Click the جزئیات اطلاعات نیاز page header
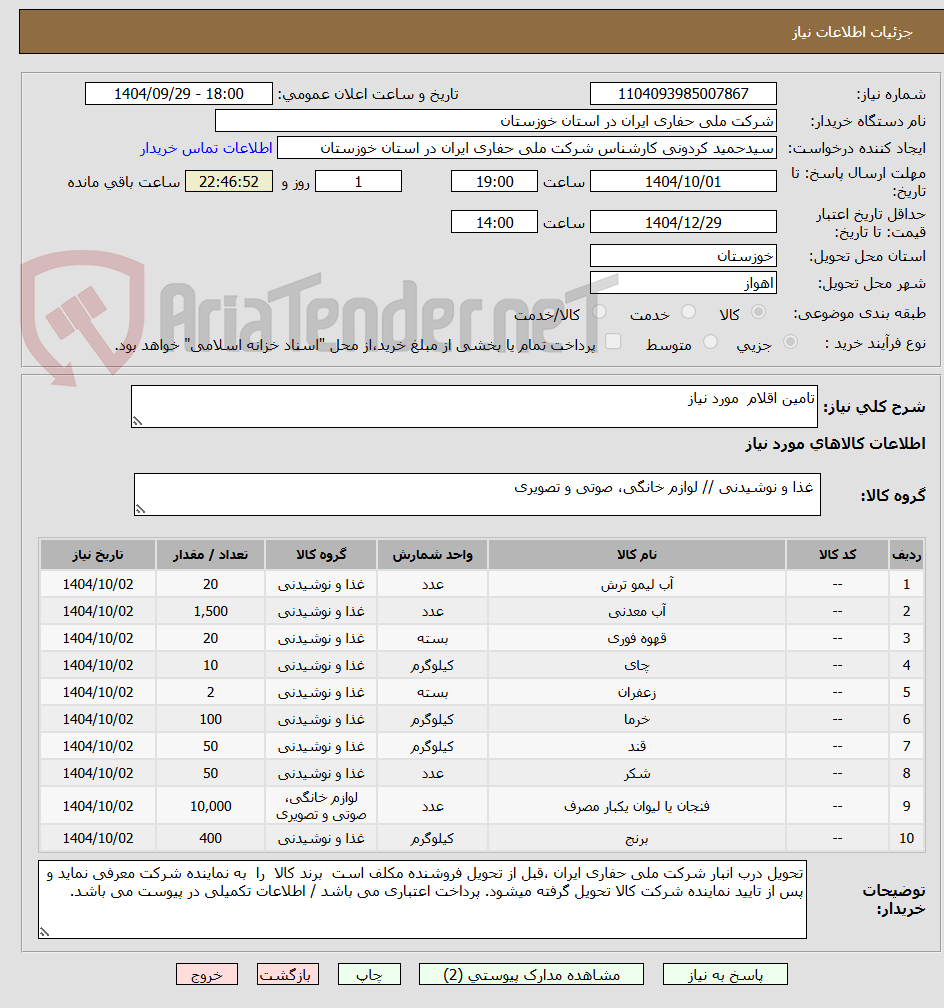The height and width of the screenshot is (1008, 944). pyautogui.click(x=852, y=32)
